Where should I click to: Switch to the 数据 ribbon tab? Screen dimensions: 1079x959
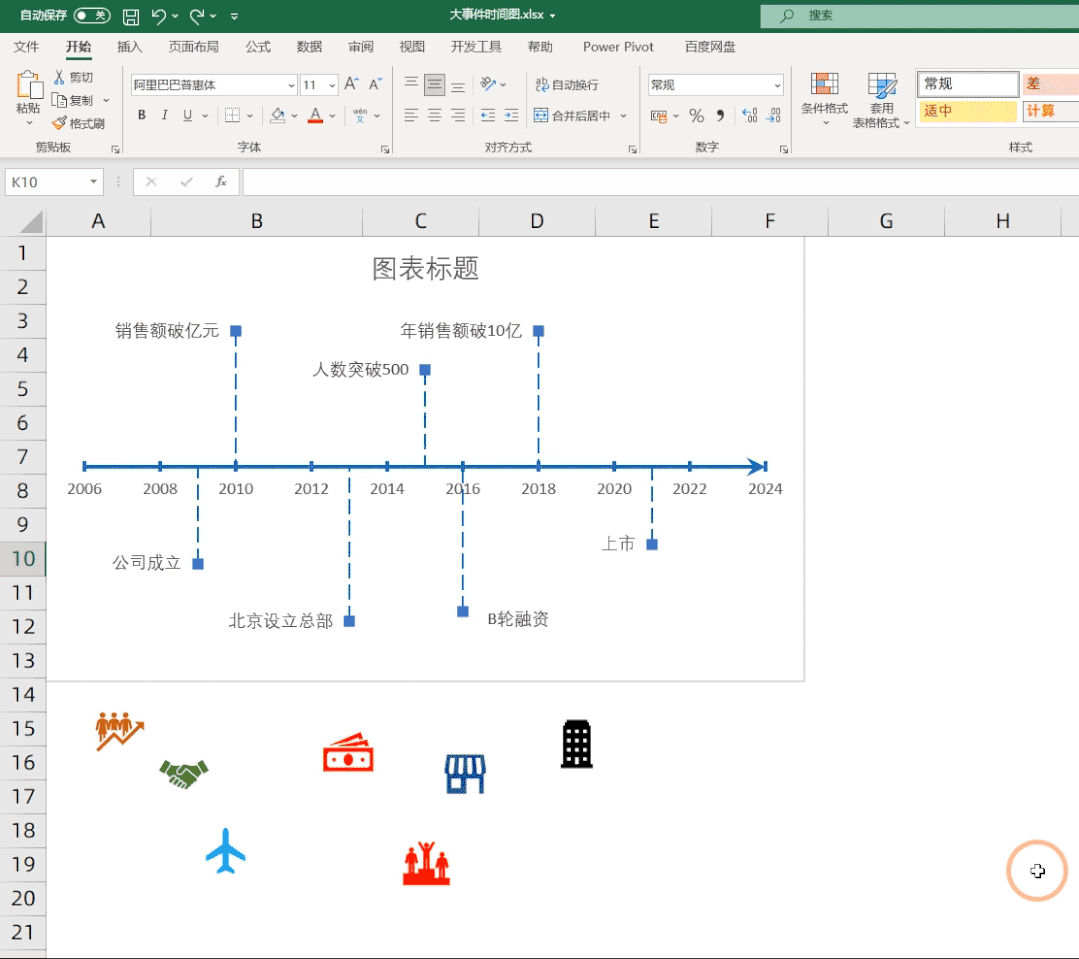[x=309, y=47]
